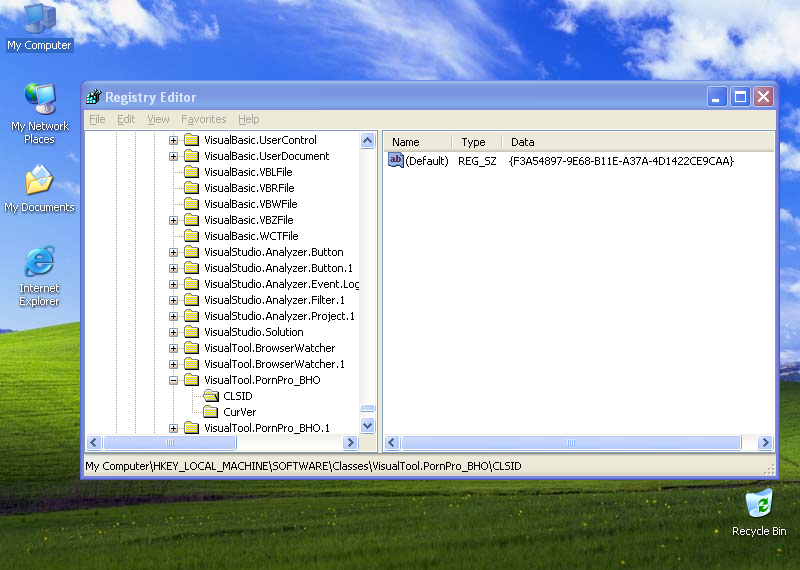Open the Edit menu

[126, 119]
